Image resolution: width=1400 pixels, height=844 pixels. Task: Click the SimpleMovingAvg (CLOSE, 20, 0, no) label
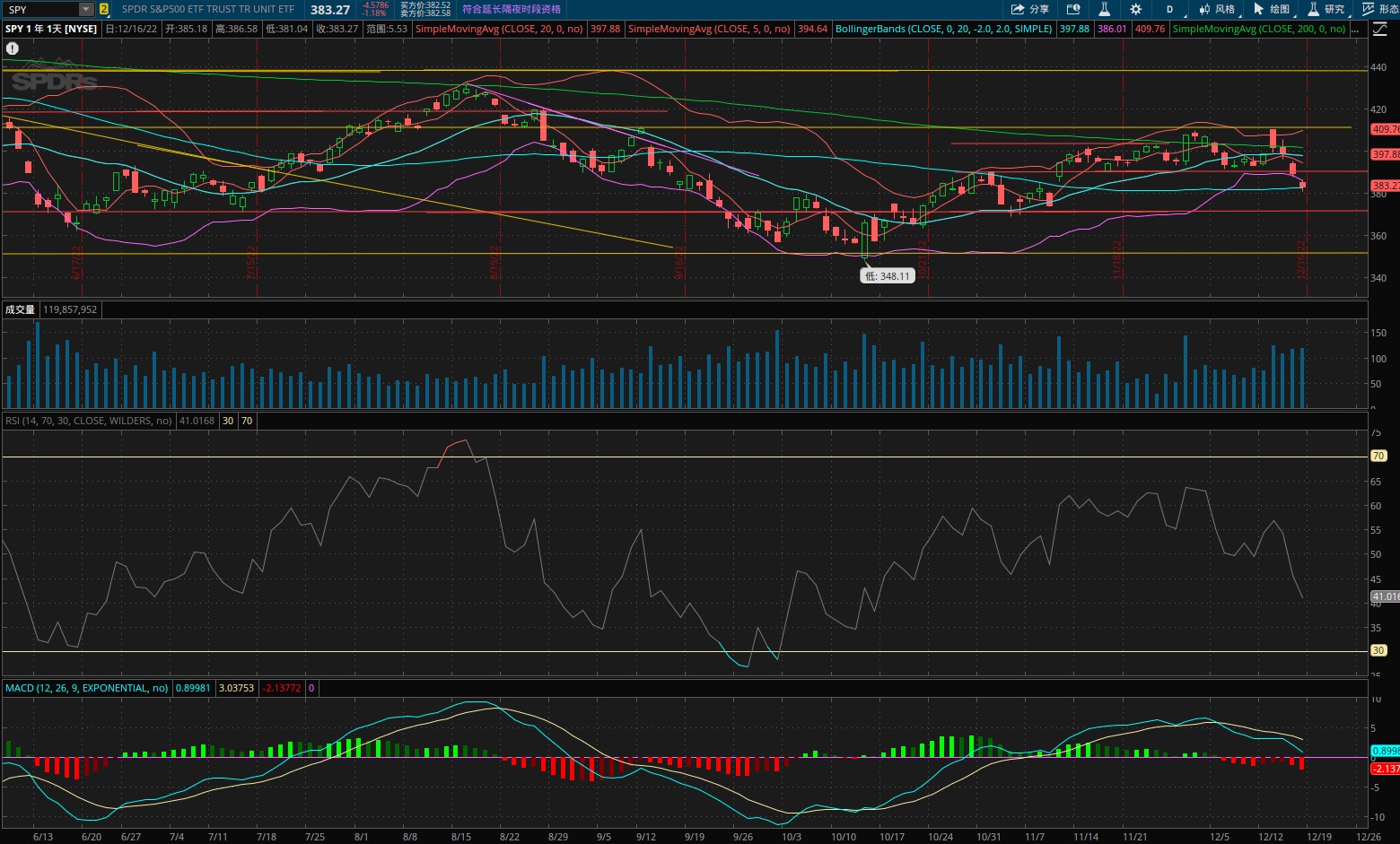tap(499, 29)
